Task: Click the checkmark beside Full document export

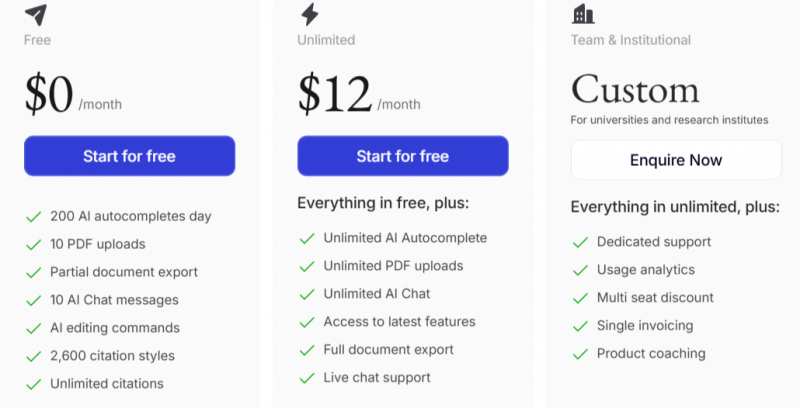Action: (307, 350)
